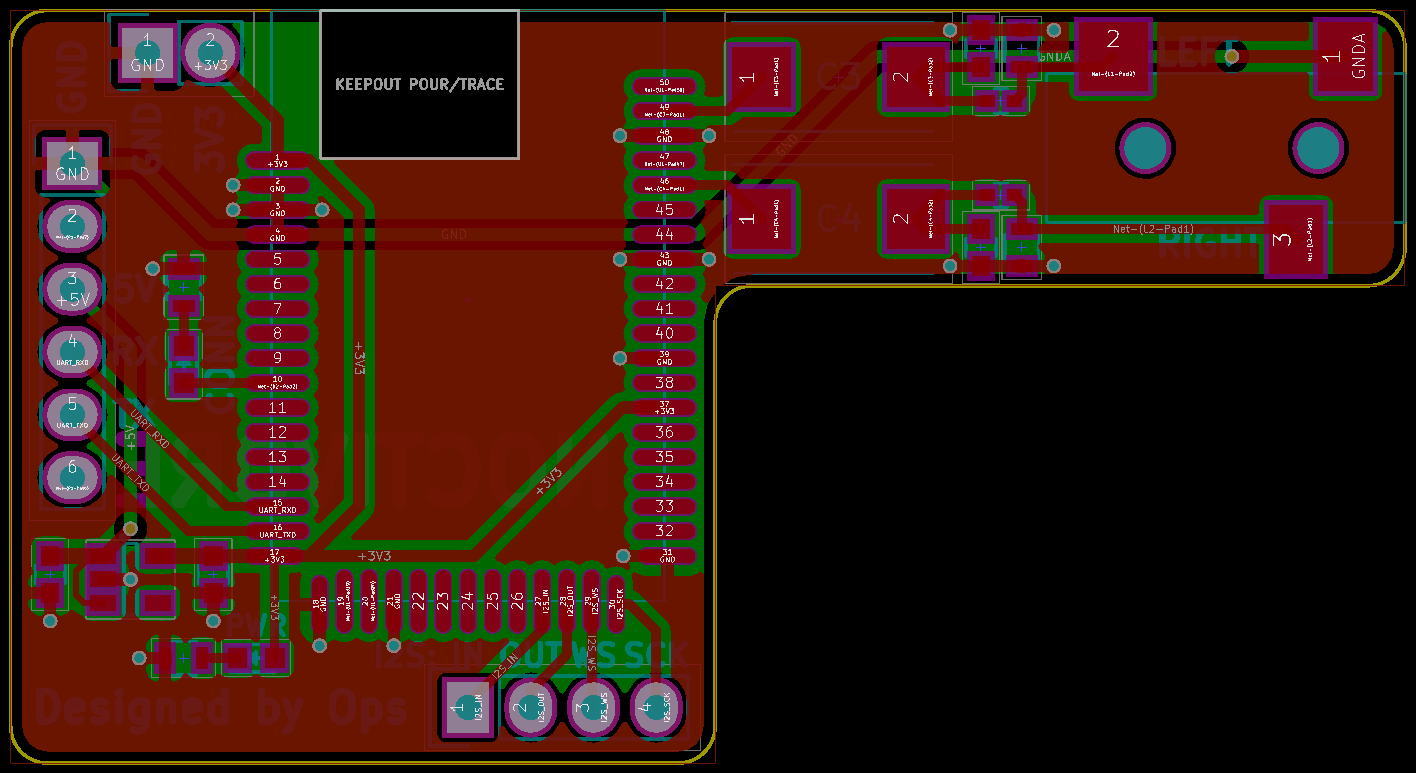The image size is (1416, 773).
Task: Select the GND trace label mid-board
Action: click(453, 234)
